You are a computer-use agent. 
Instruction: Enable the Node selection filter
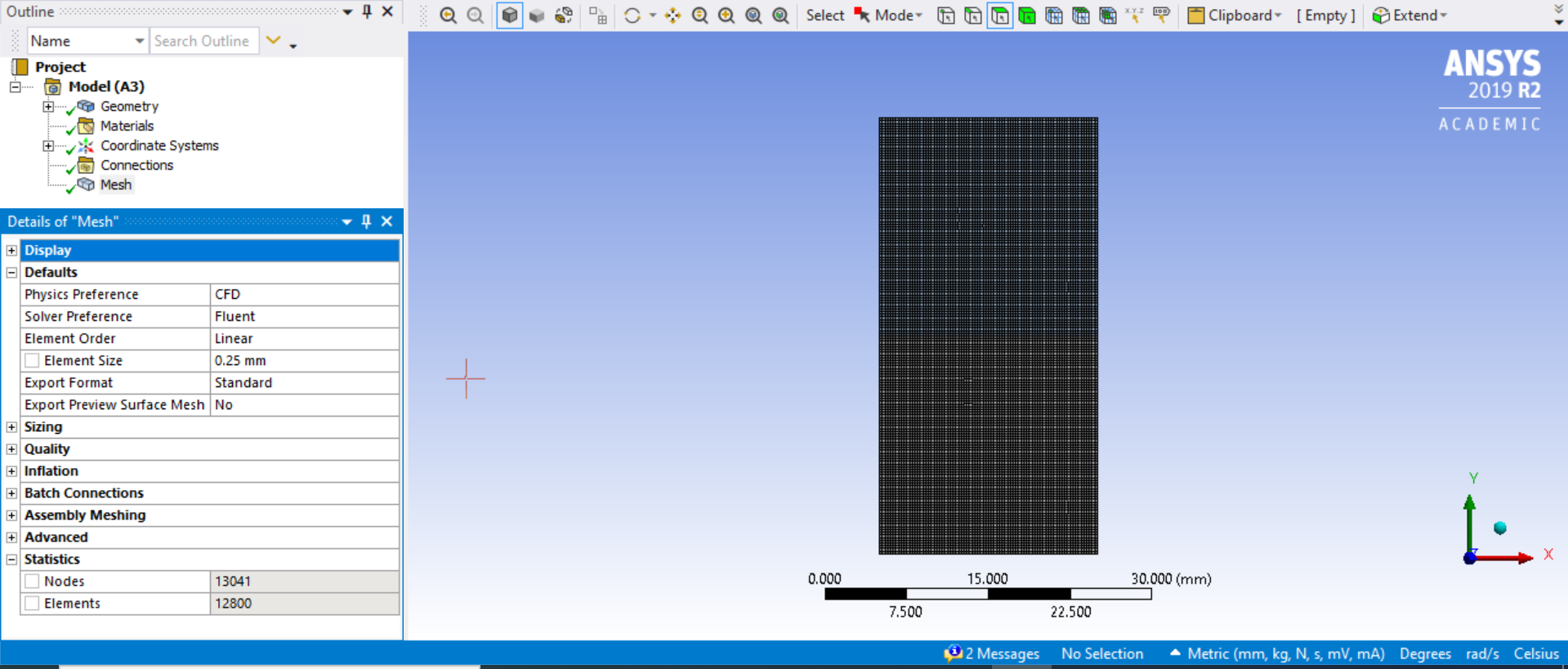(1054, 16)
